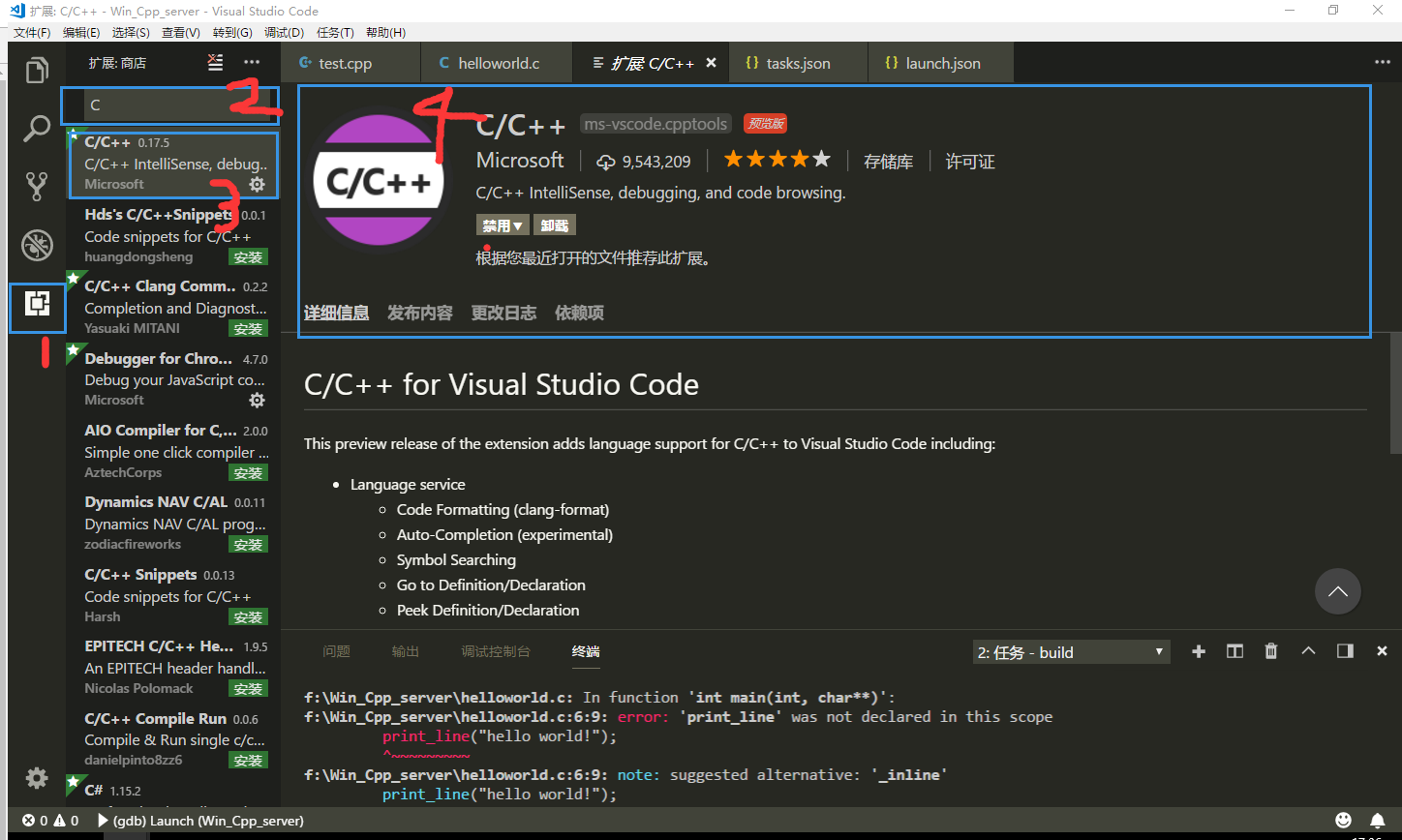Click the editor vertical scrollbar
The width and height of the screenshot is (1402, 840).
1395,392
